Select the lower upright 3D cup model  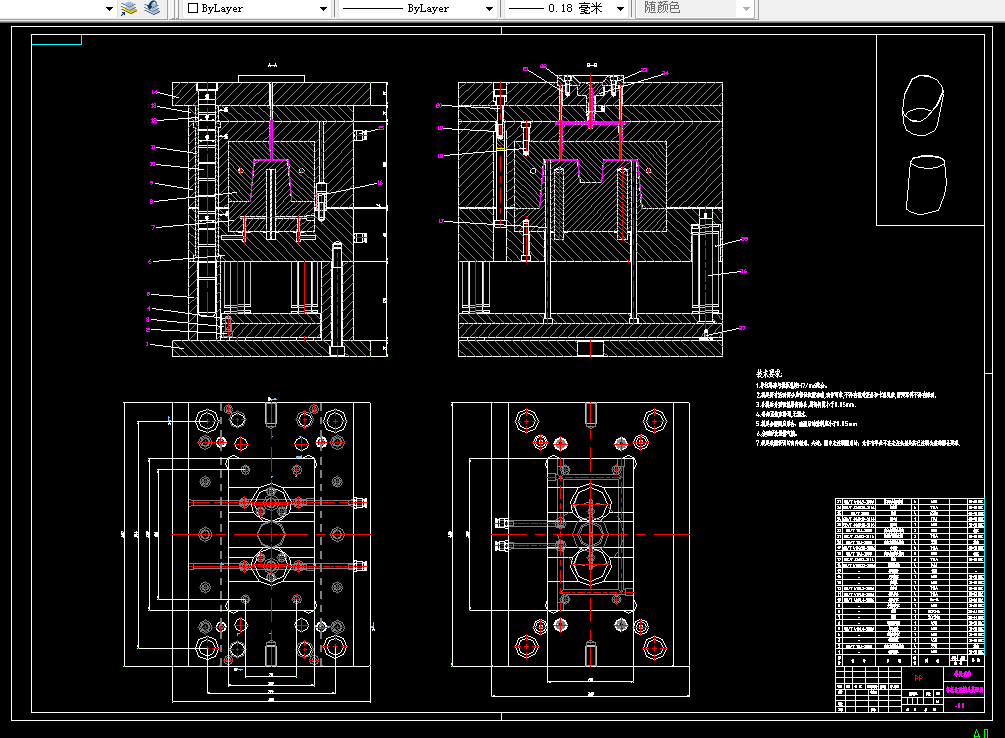tap(926, 184)
